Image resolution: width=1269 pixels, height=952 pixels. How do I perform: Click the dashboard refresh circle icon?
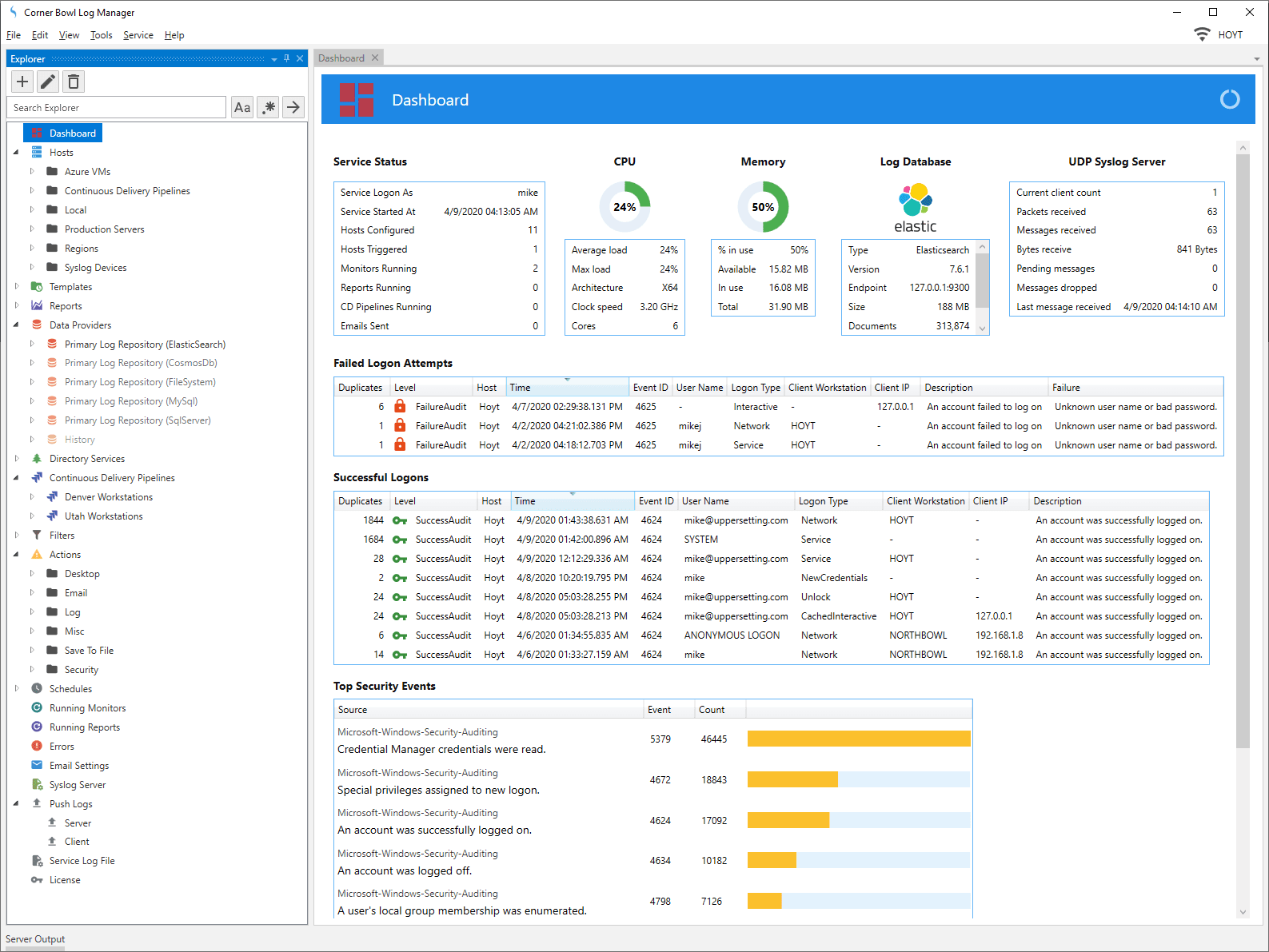[x=1229, y=100]
